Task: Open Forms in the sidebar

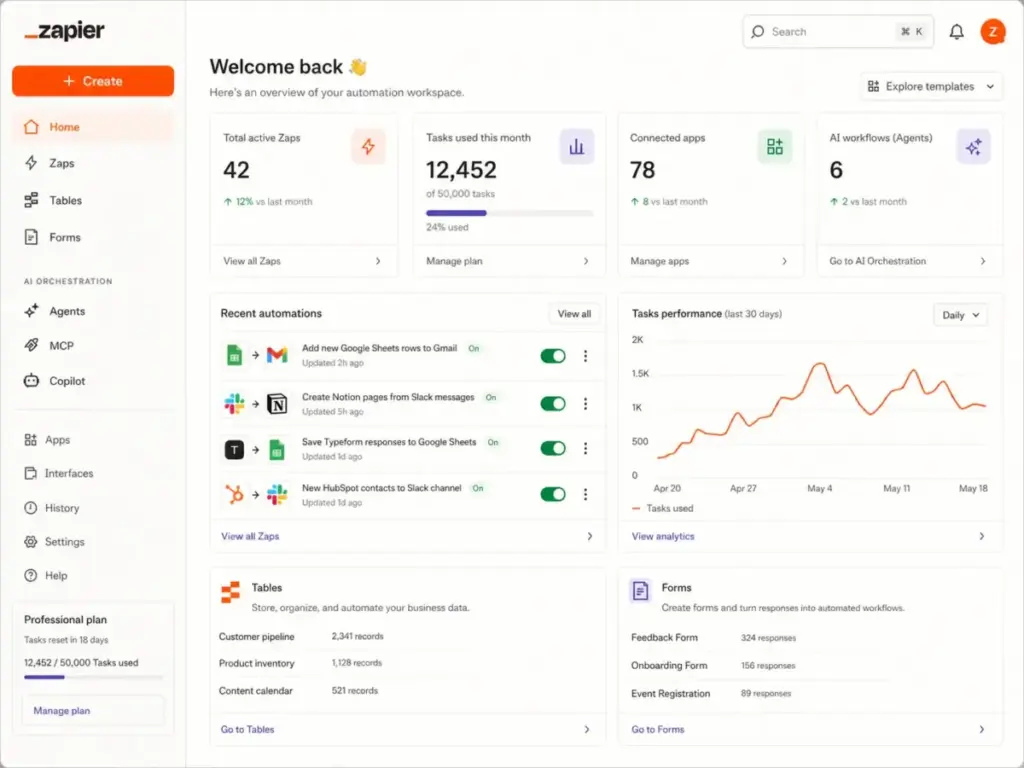Action: (93, 237)
